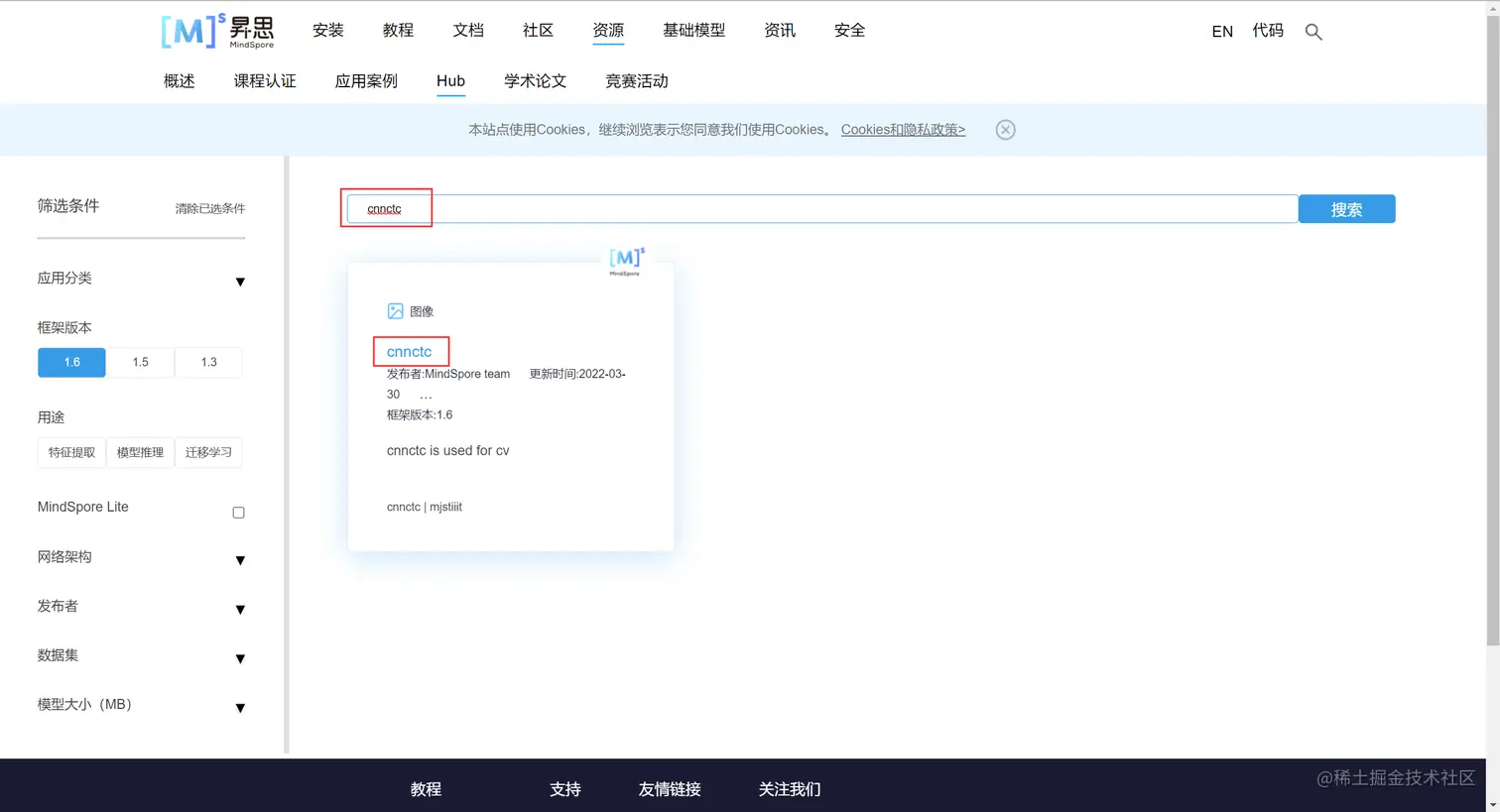Dismiss the cookies notice with X icon
1500x812 pixels.
pos(1005,130)
